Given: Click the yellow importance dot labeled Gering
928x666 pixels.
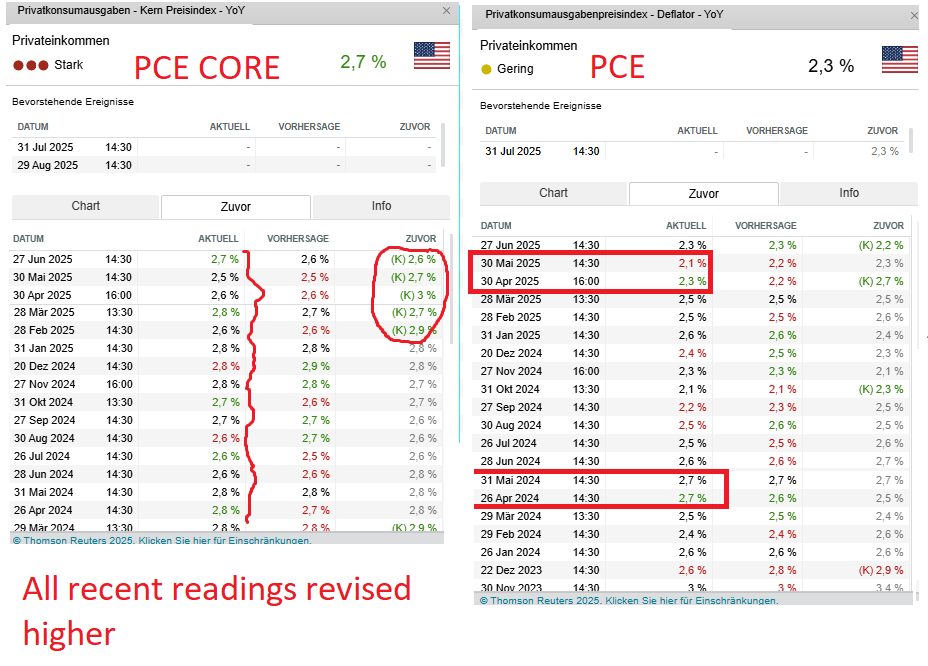Looking at the screenshot, I should [x=486, y=69].
